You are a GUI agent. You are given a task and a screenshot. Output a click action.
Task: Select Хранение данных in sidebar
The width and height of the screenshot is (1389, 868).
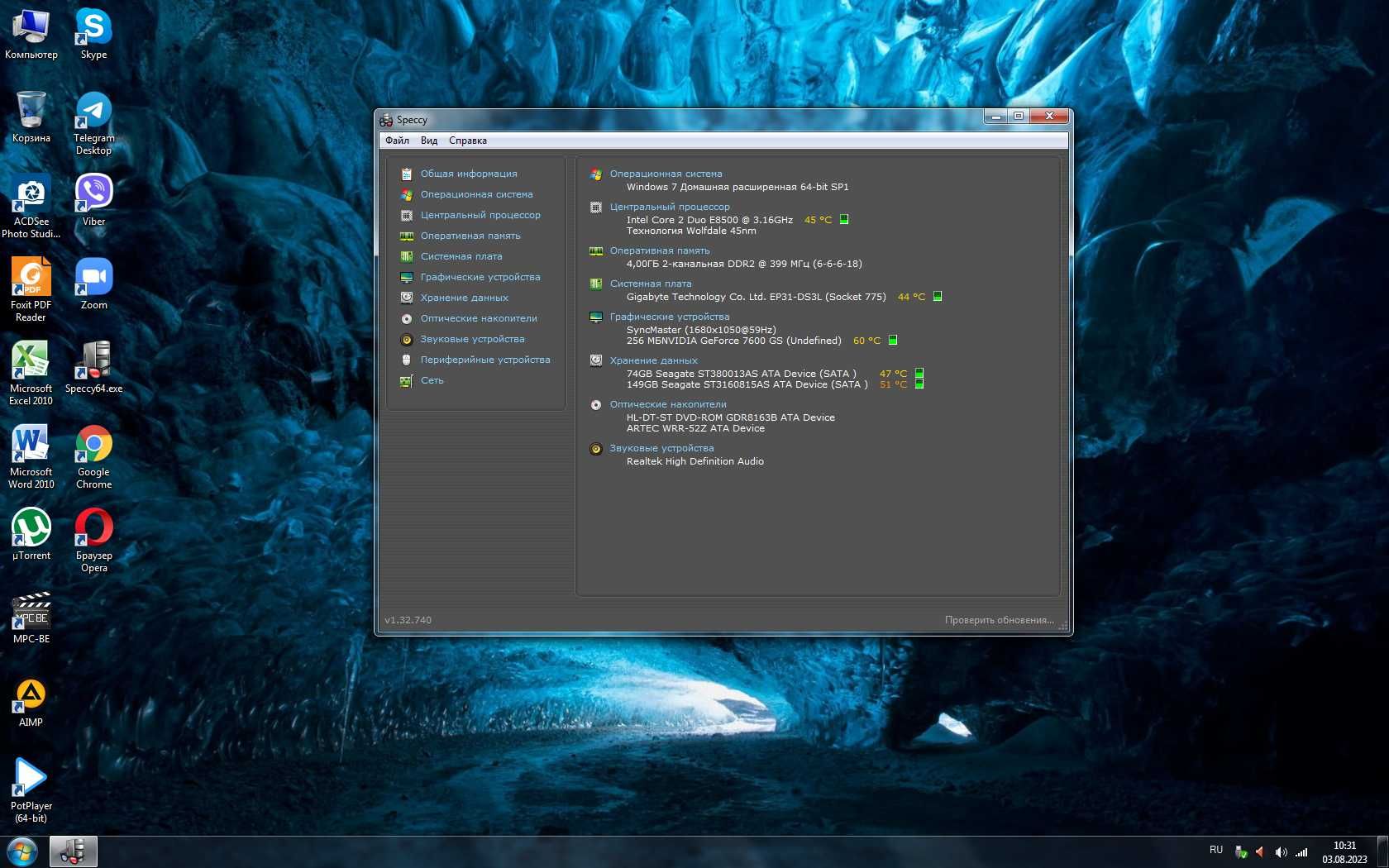(x=465, y=298)
